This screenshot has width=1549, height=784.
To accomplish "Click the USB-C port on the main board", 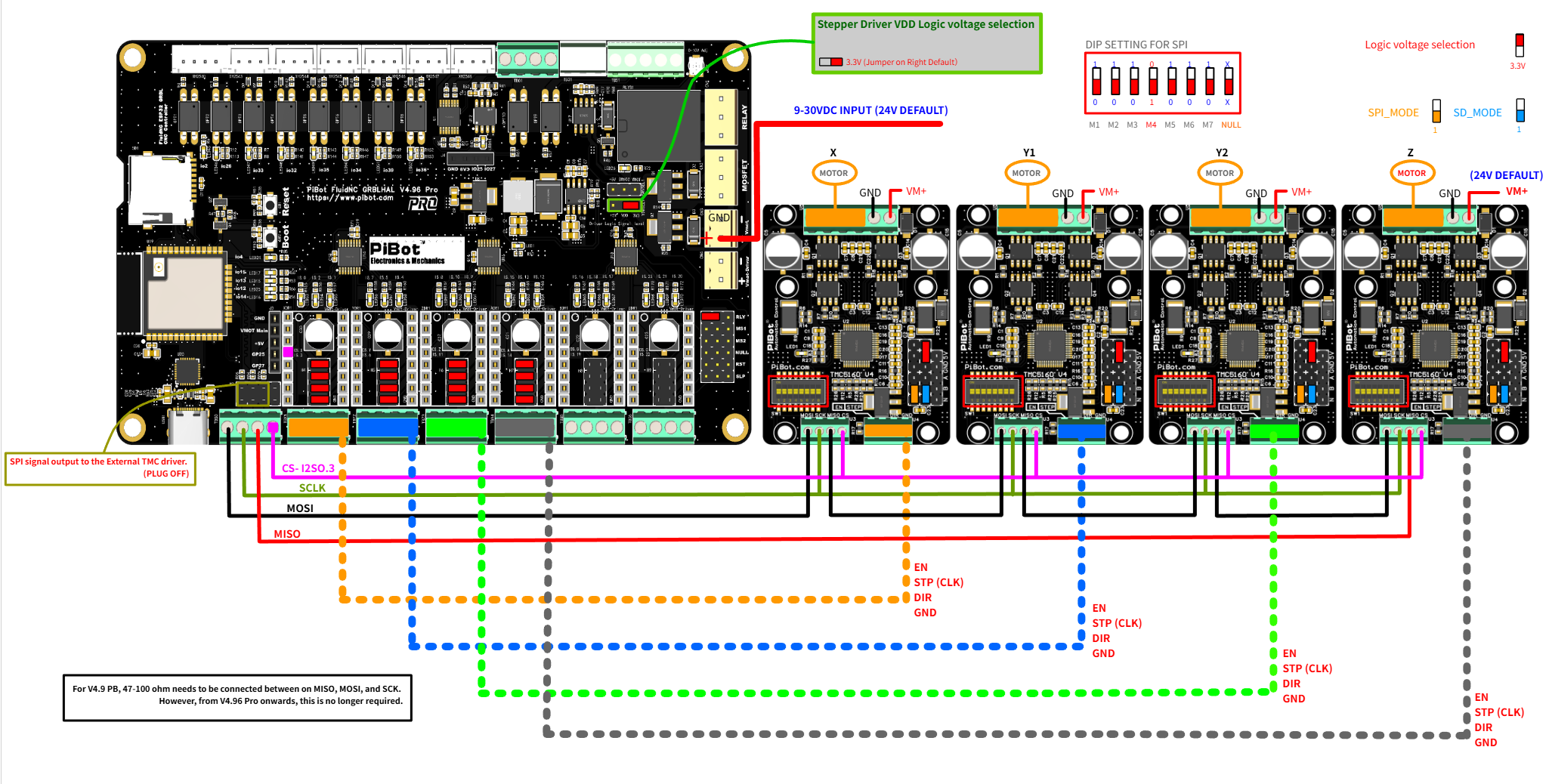I will pos(188,427).
